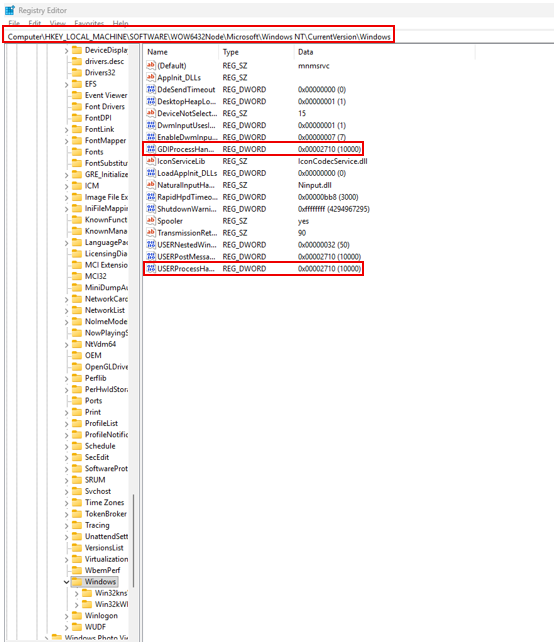Select the Font Drivers key
This screenshot has height=642, width=559.
click(105, 106)
